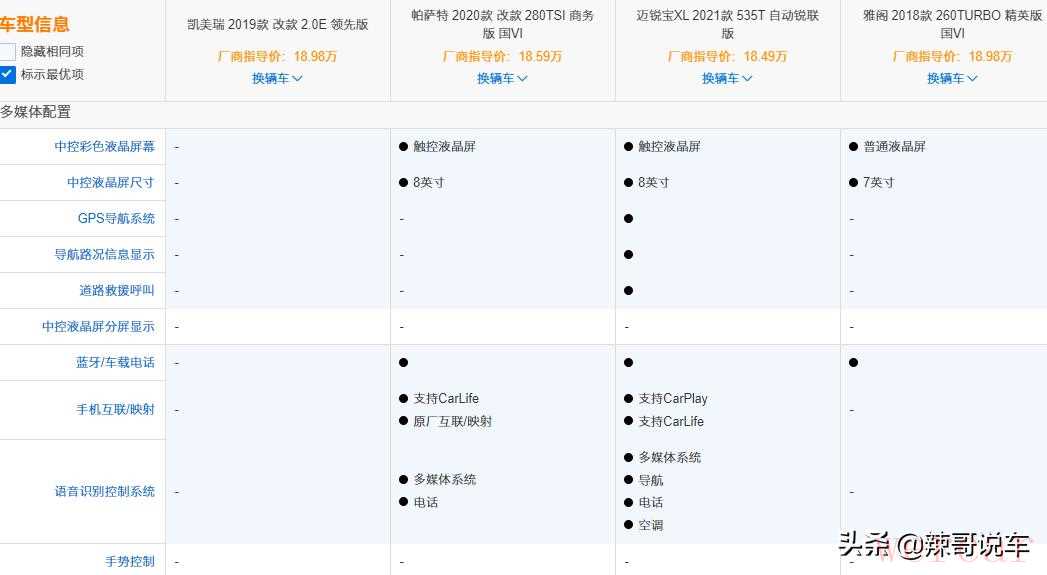Click 导航 in the 迈锐宝XL voice control cell
The image size is (1047, 575).
coord(650,480)
